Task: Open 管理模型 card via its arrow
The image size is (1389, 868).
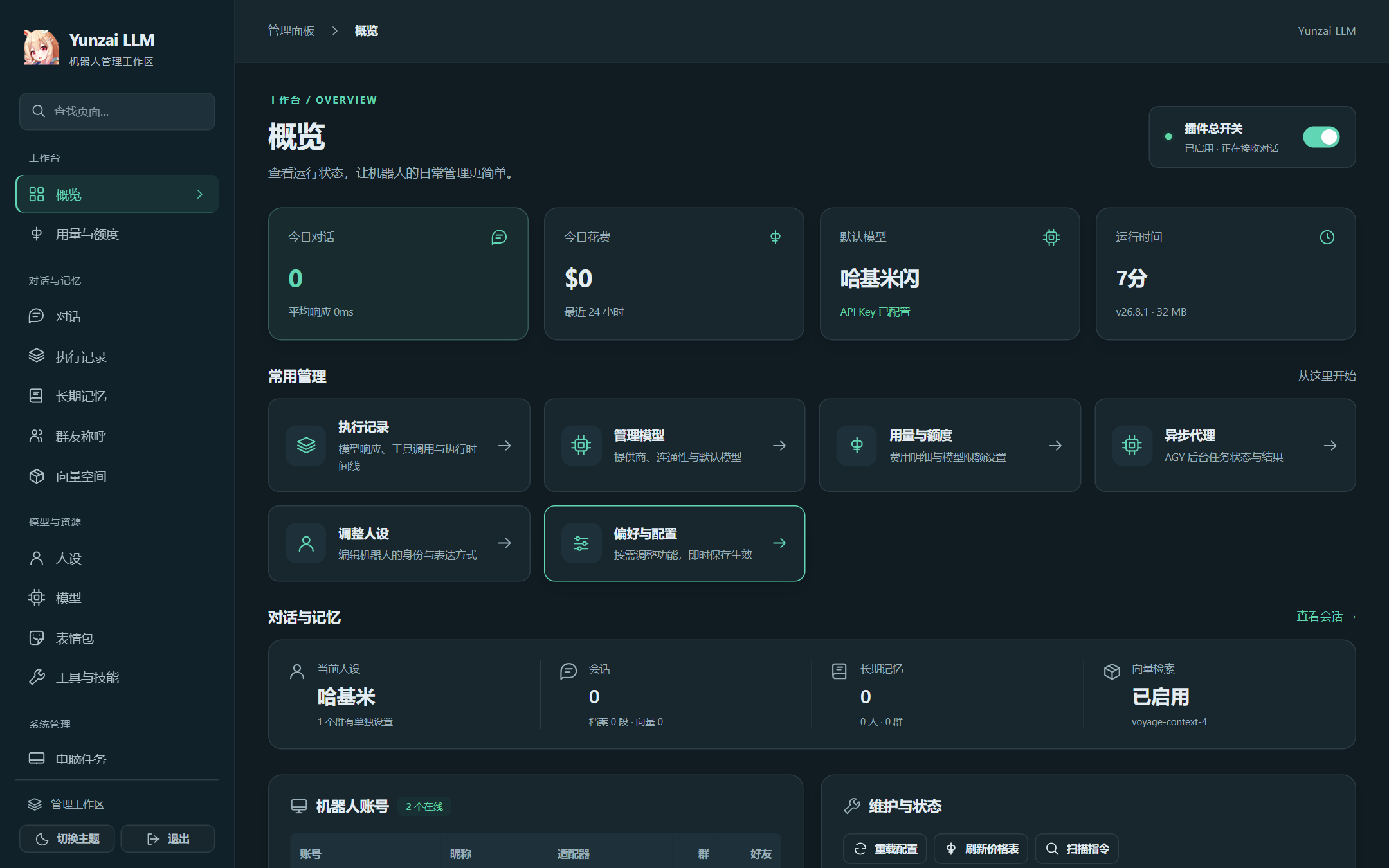Action: point(779,445)
